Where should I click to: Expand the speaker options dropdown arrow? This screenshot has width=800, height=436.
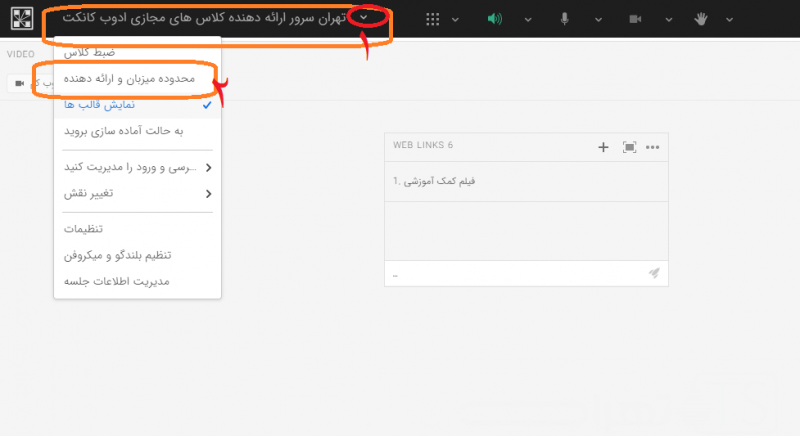click(528, 20)
